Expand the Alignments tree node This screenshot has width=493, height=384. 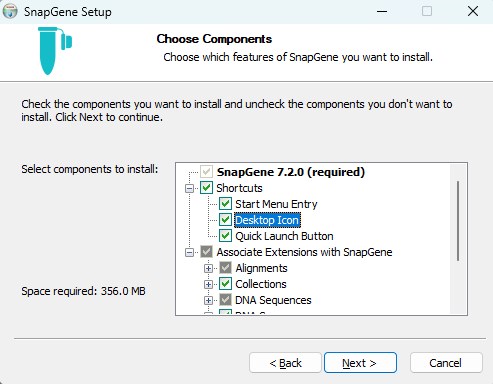click(x=208, y=268)
